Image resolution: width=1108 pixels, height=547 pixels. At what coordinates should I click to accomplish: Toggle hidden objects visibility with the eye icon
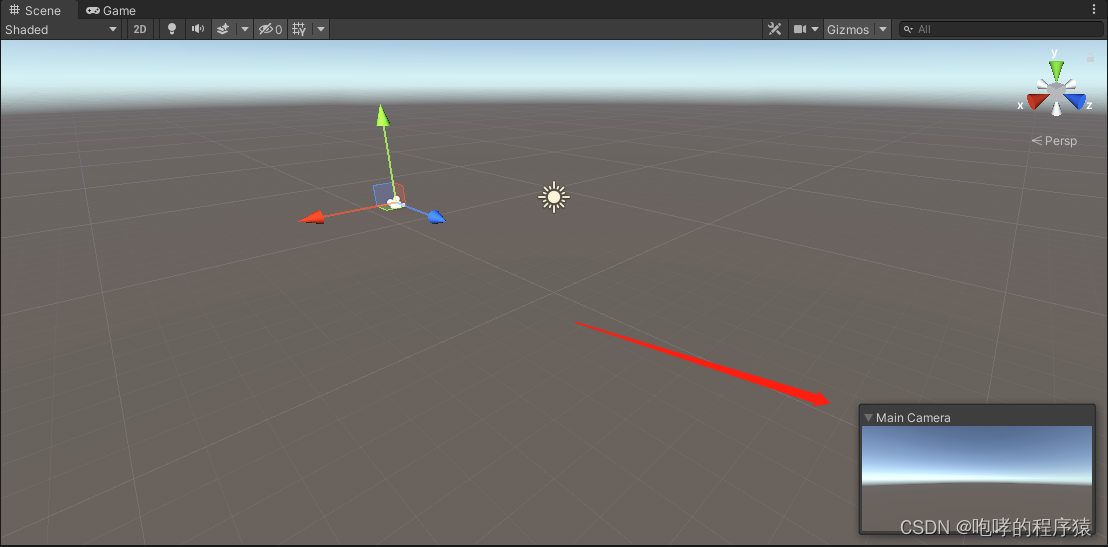(271, 29)
